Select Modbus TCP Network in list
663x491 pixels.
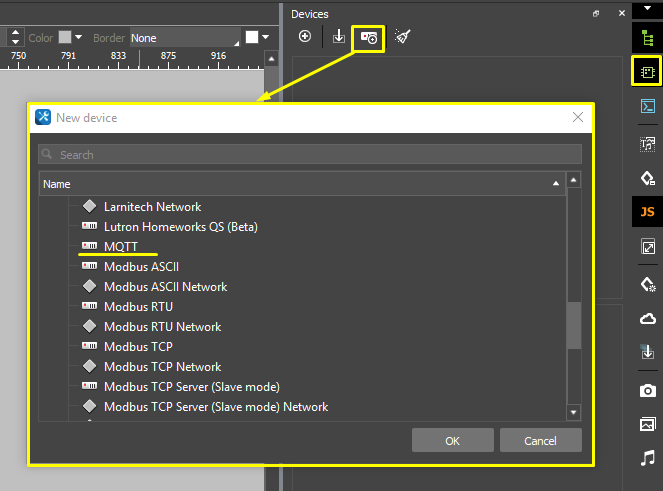162,367
